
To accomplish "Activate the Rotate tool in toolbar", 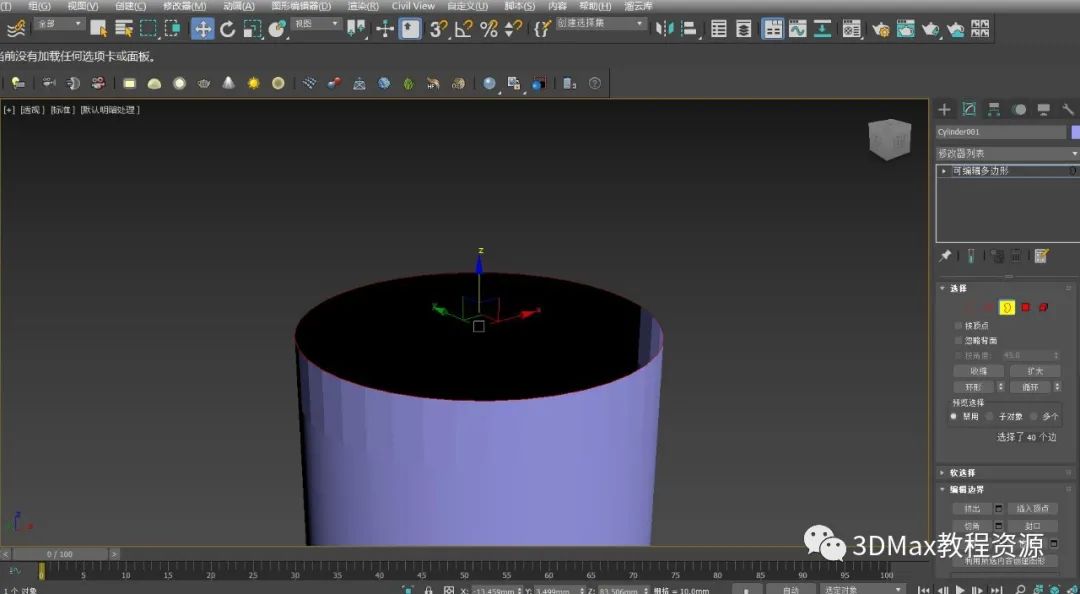I will [227, 29].
